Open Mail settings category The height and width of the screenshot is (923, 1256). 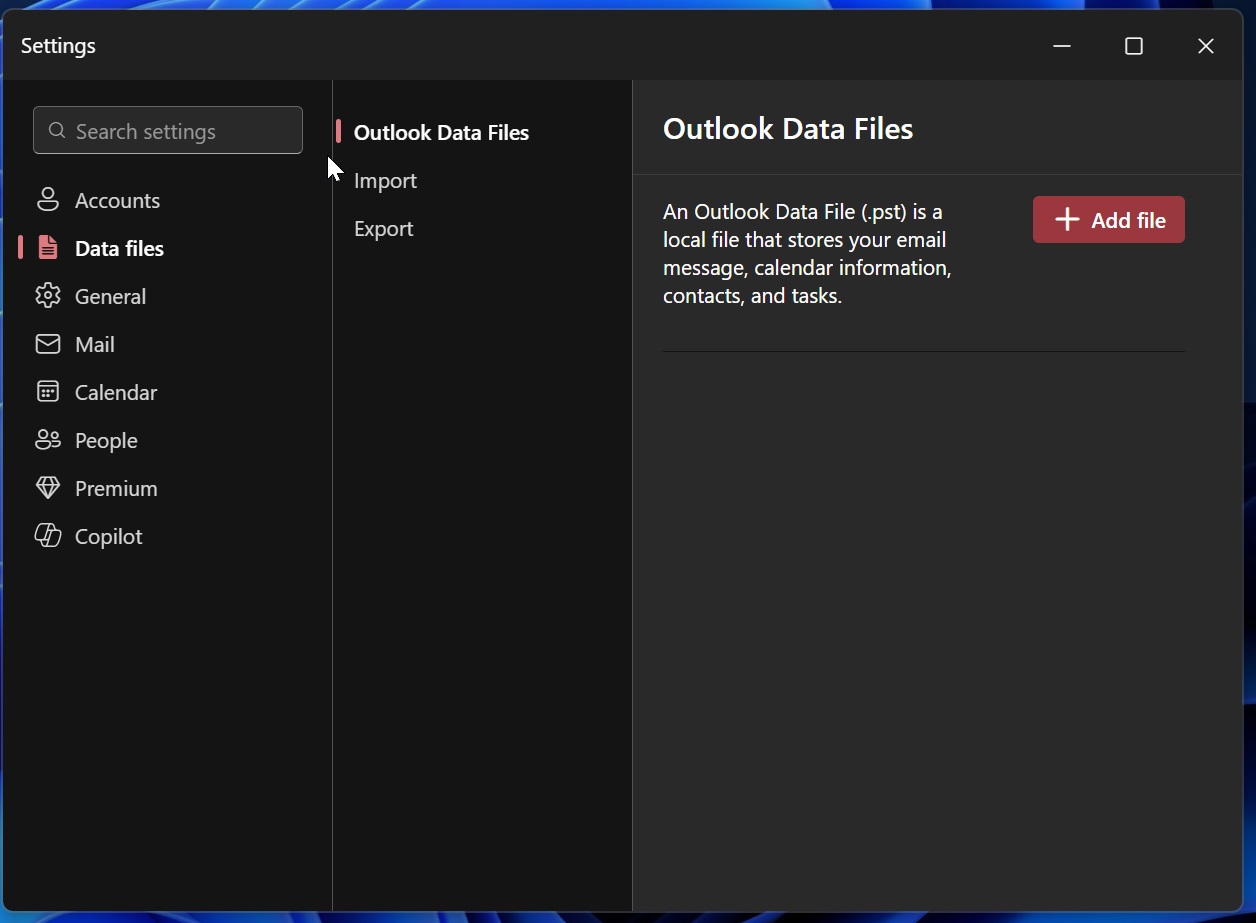pyautogui.click(x=94, y=344)
